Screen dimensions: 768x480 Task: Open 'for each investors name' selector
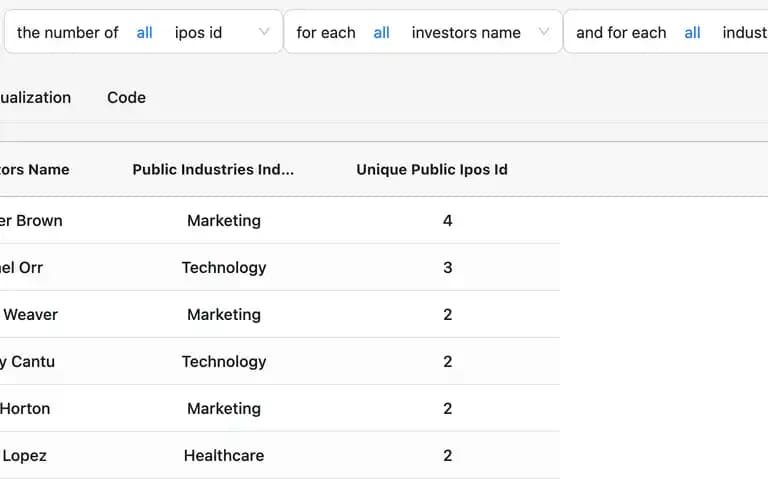click(423, 32)
